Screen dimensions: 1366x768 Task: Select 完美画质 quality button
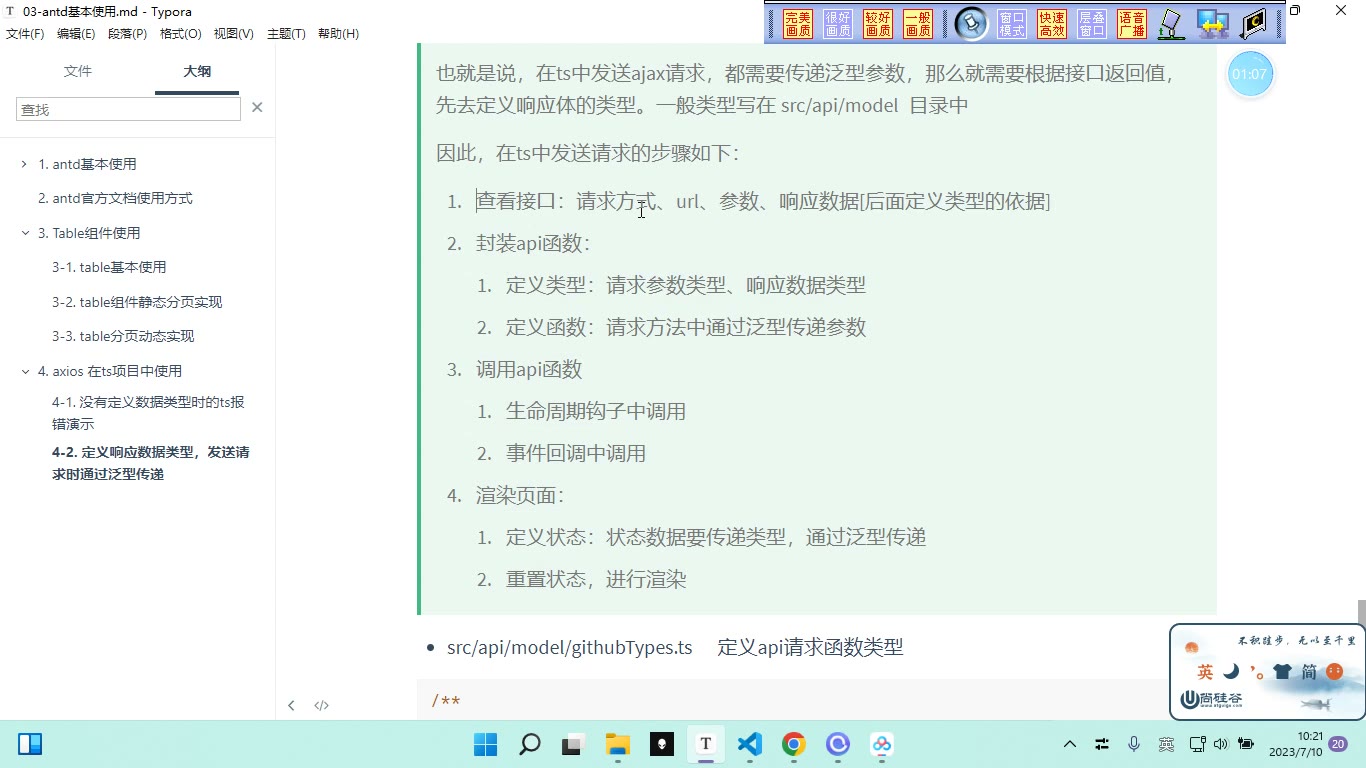[798, 24]
